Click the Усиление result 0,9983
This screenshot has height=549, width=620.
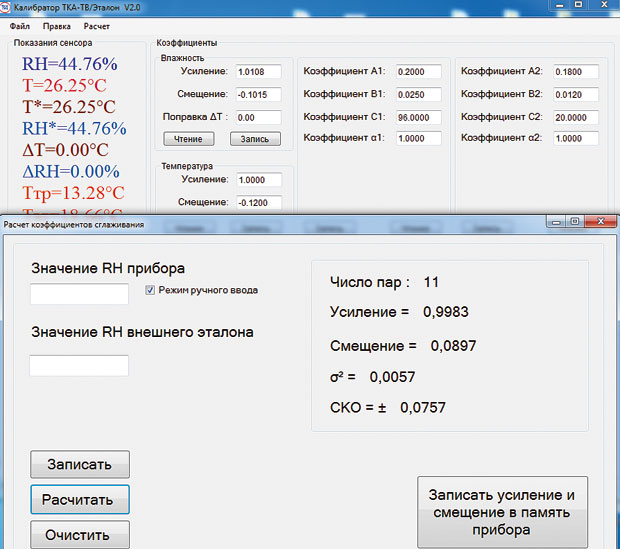[446, 312]
